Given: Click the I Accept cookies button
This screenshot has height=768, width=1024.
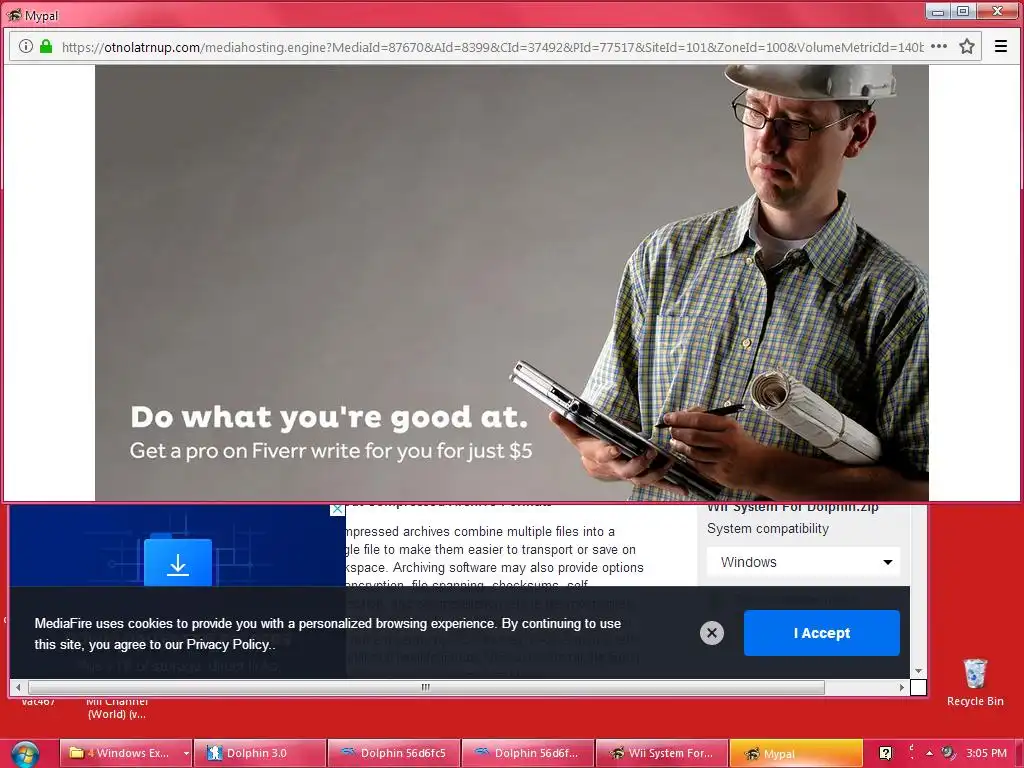Looking at the screenshot, I should [x=822, y=633].
